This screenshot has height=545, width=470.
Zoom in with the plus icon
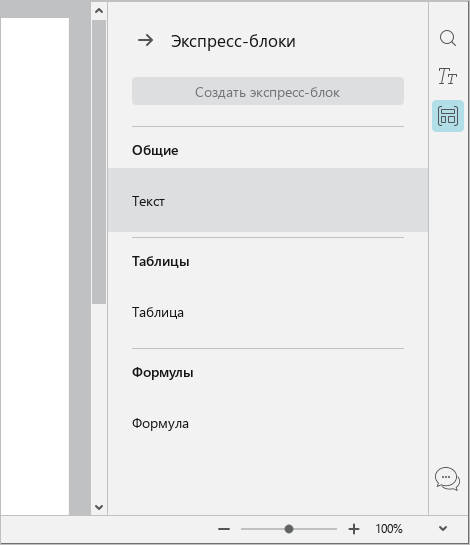tap(354, 529)
